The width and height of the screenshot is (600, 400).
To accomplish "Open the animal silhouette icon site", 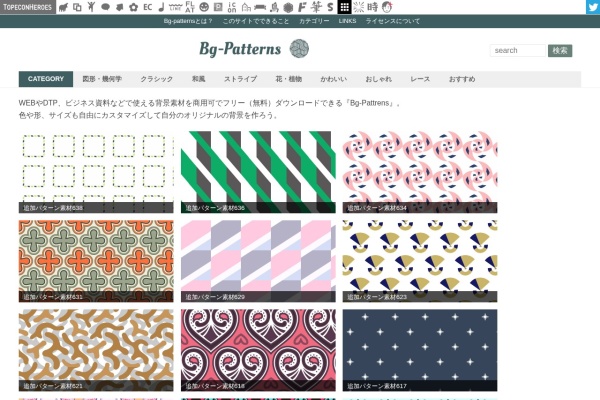I will point(64,7).
